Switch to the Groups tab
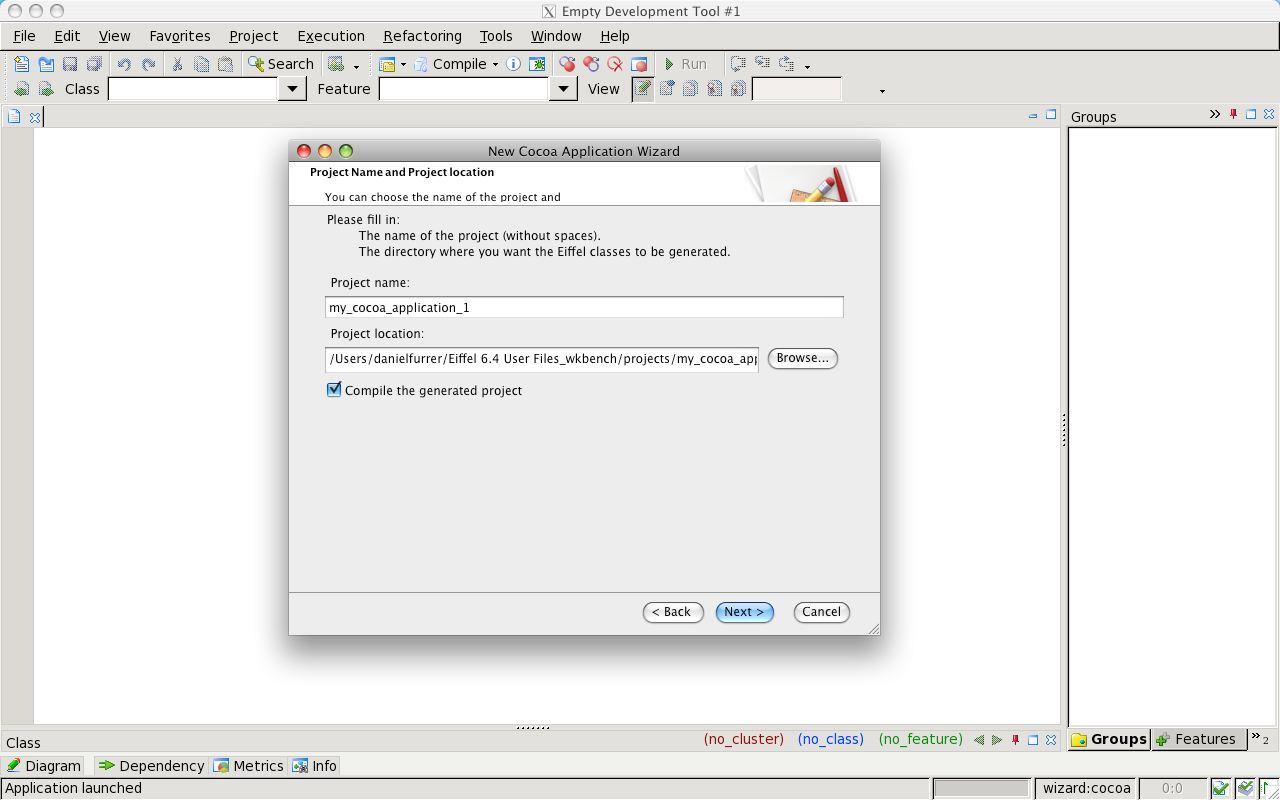The height and width of the screenshot is (800, 1280). point(1109,739)
